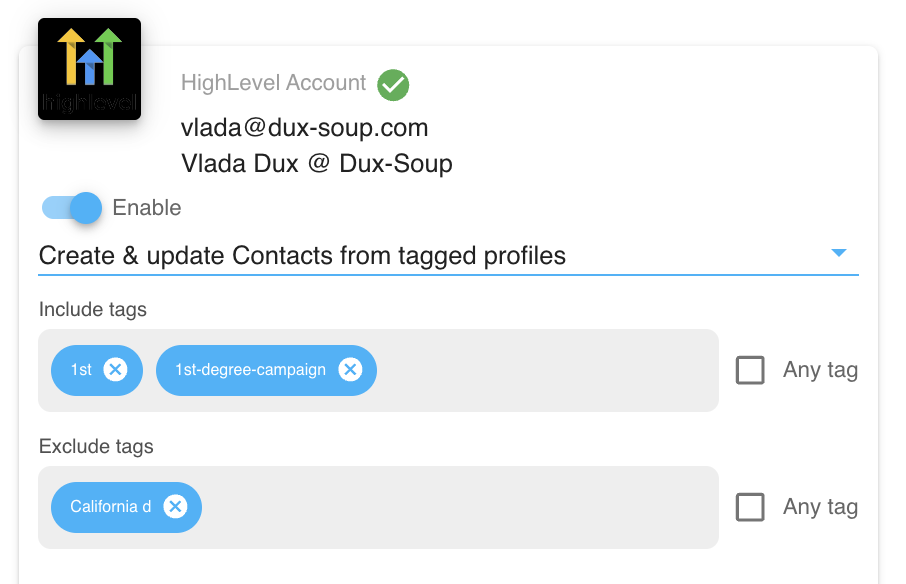Viewport: 906px width, 584px height.
Task: Click the California d tag chip
Action: [x=110, y=507]
